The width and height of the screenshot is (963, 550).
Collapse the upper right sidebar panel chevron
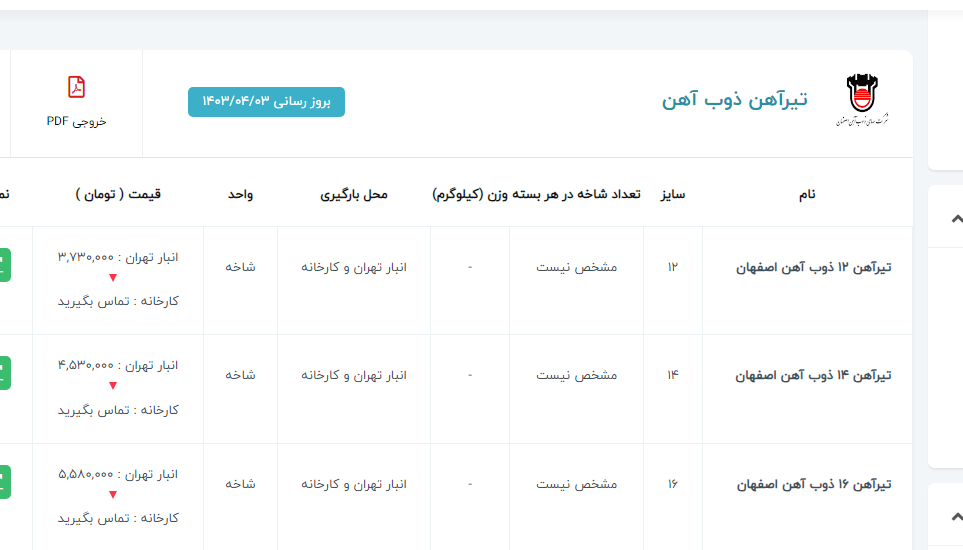[956, 219]
